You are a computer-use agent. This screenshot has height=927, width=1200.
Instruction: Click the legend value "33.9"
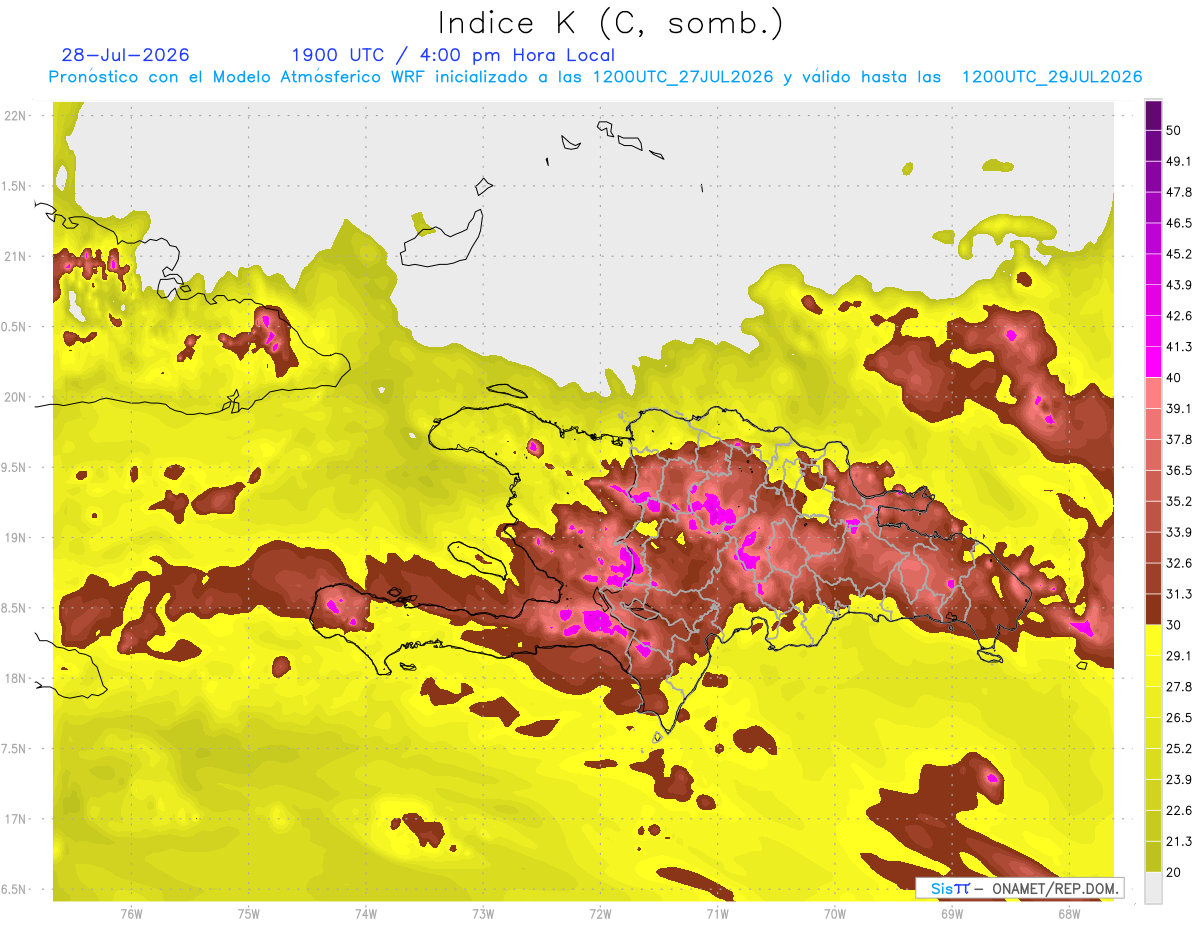point(1179,532)
